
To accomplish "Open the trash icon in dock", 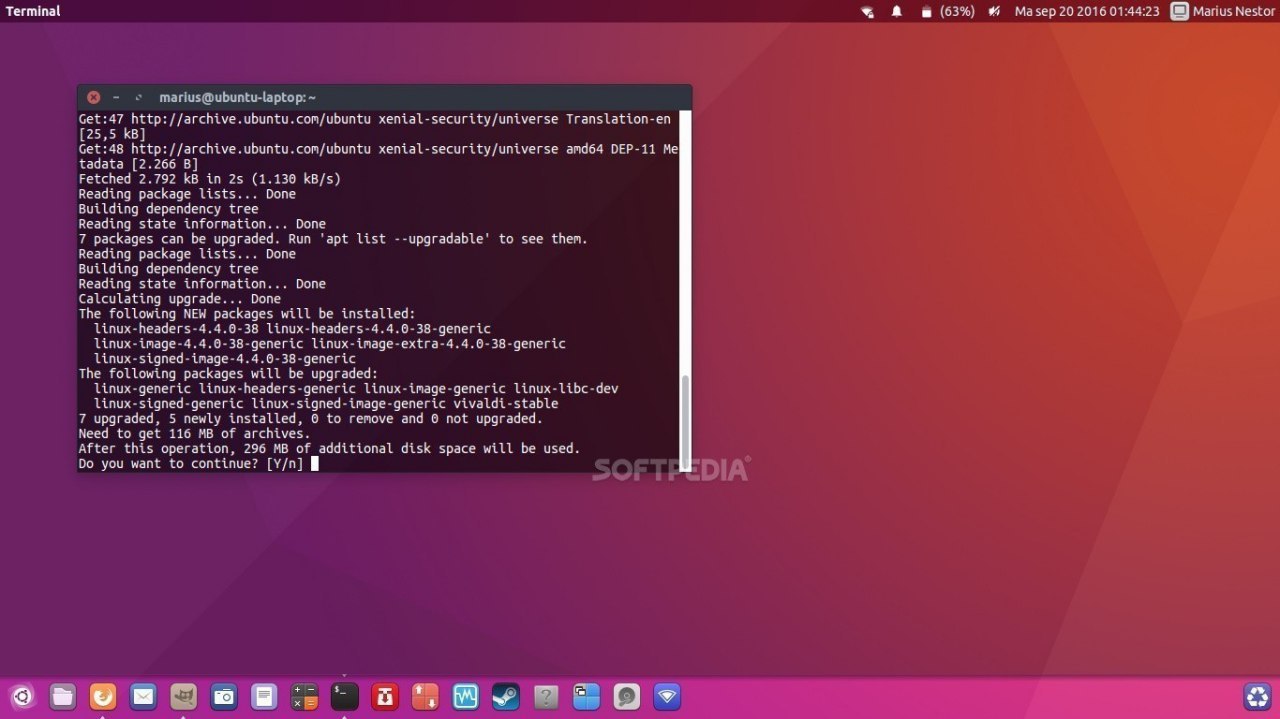I will coord(1257,696).
